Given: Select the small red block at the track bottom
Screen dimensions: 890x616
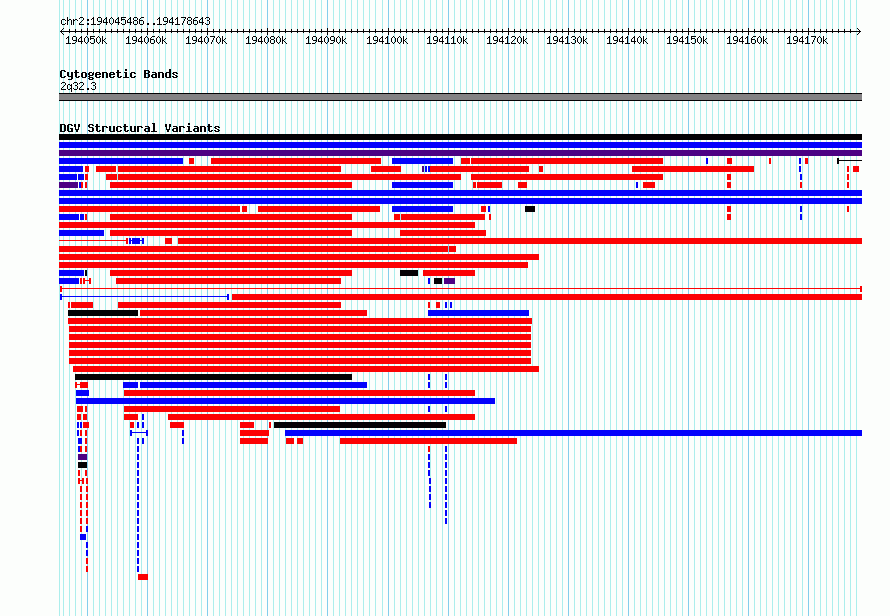Looking at the screenshot, I should click(x=143, y=577).
